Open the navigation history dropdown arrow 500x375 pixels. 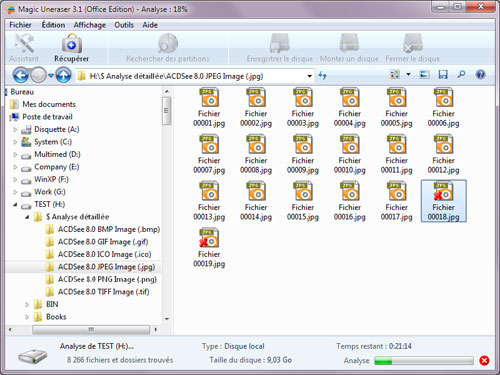51,76
